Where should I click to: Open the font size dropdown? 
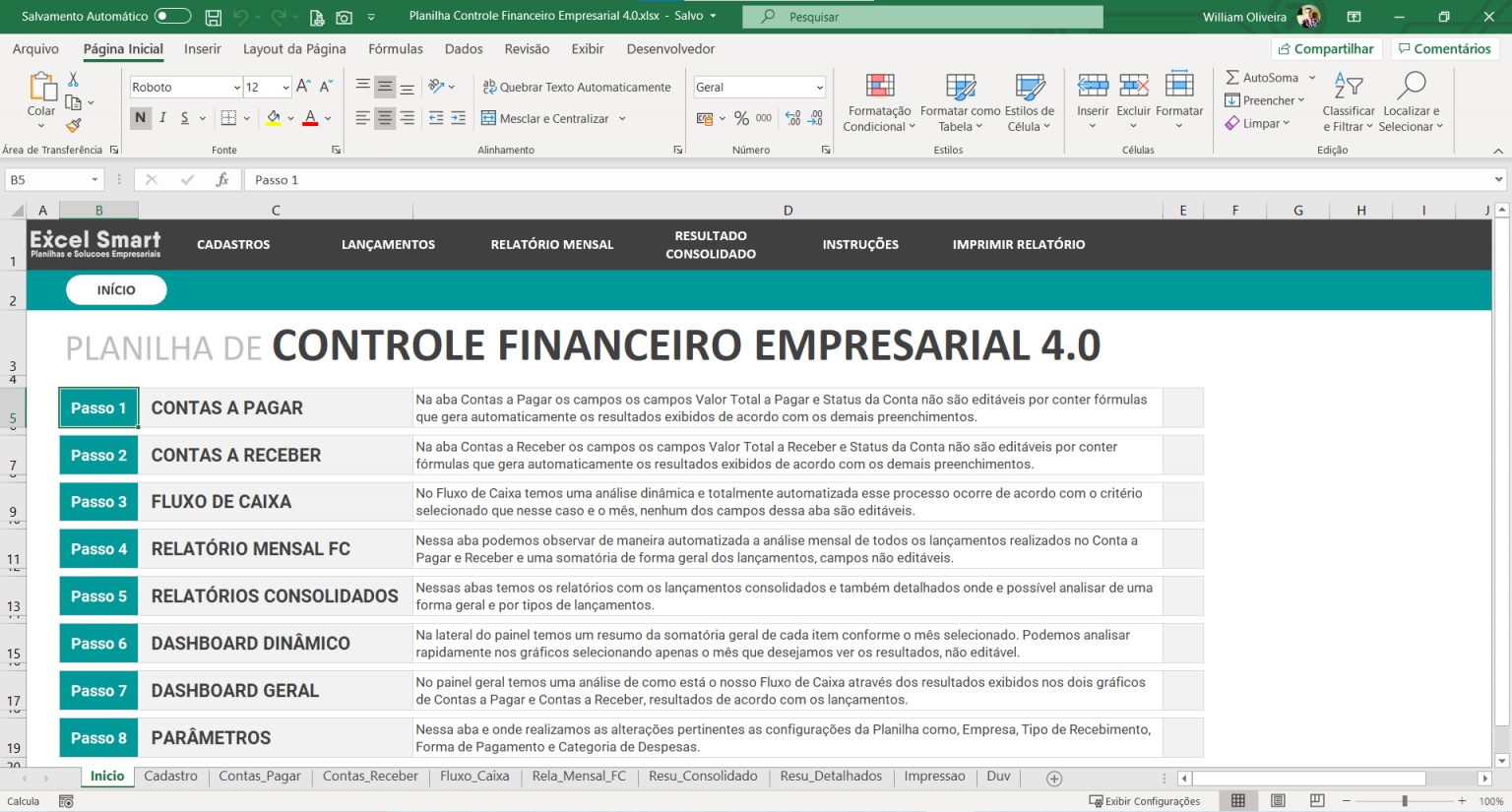pos(285,88)
